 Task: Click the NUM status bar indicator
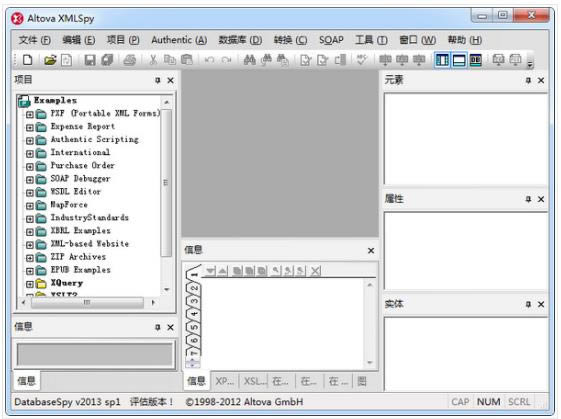489,402
